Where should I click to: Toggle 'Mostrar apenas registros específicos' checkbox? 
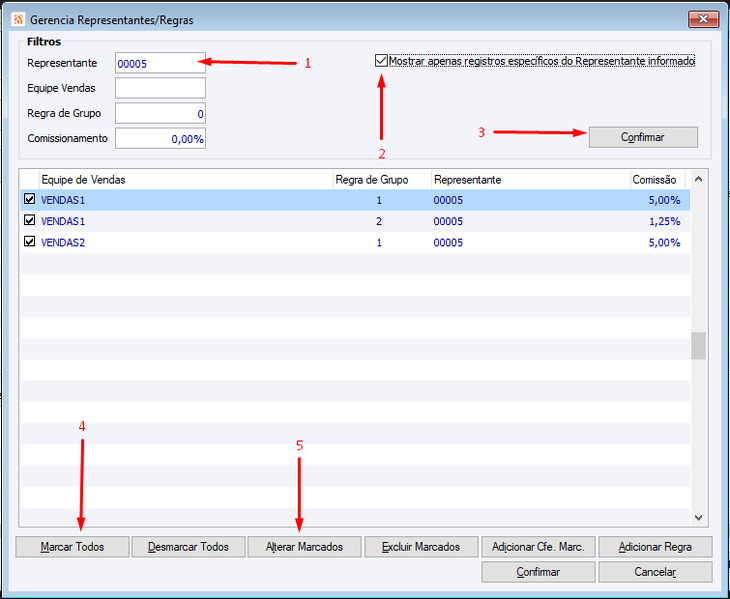(x=381, y=61)
